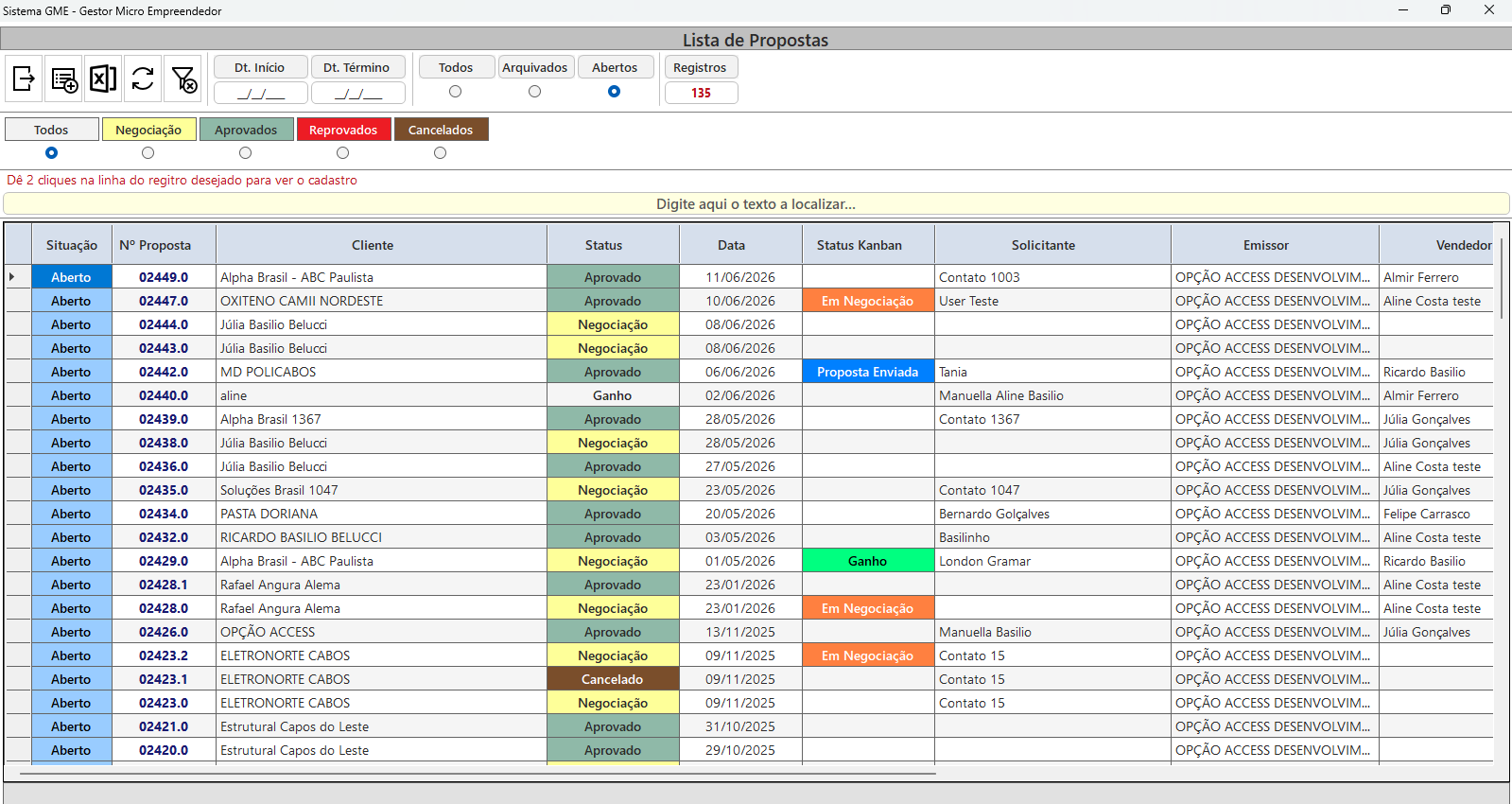Select the 'Arquivados' radio button
1512x804 pixels.
pyautogui.click(x=535, y=92)
